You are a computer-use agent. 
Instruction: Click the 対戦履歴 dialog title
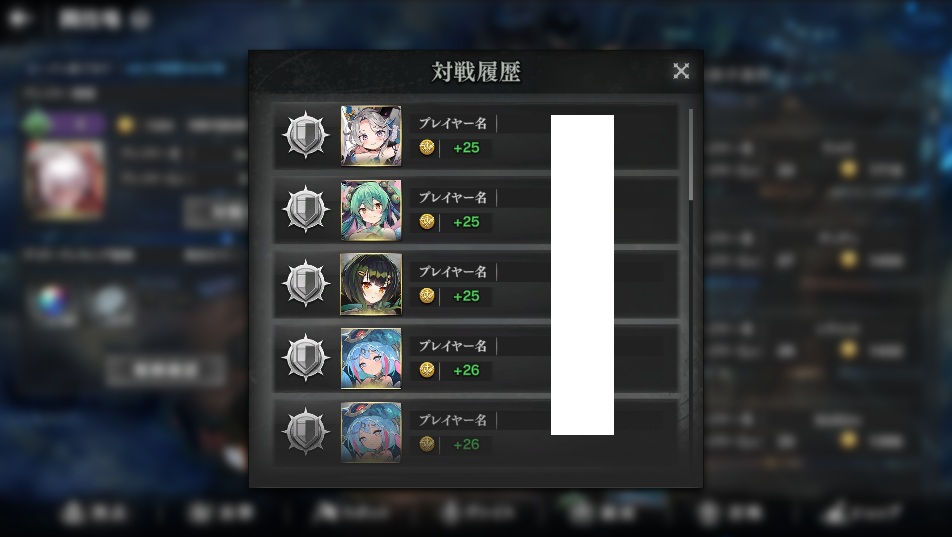[x=476, y=72]
